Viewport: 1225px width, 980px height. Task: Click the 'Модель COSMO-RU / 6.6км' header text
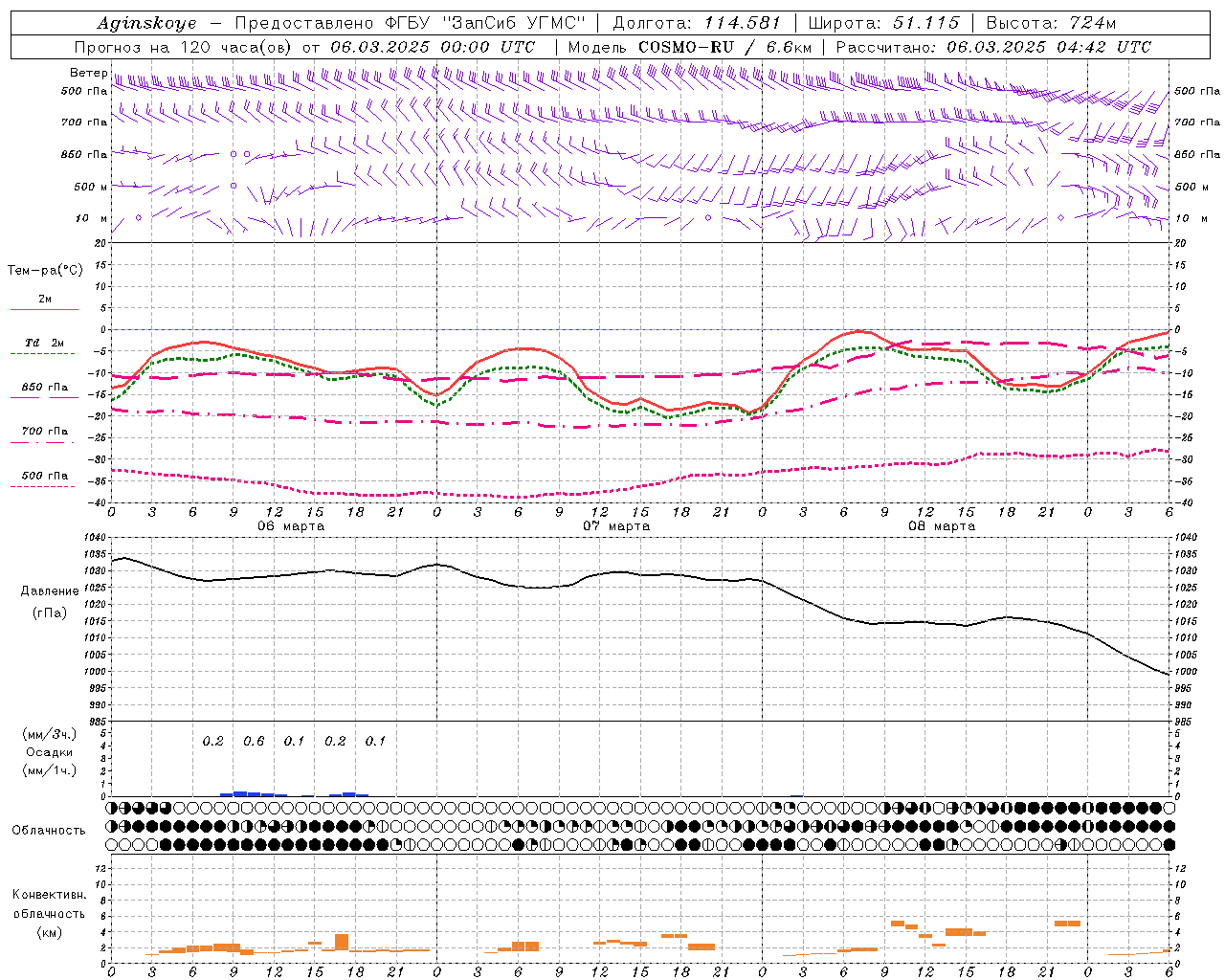[690, 47]
